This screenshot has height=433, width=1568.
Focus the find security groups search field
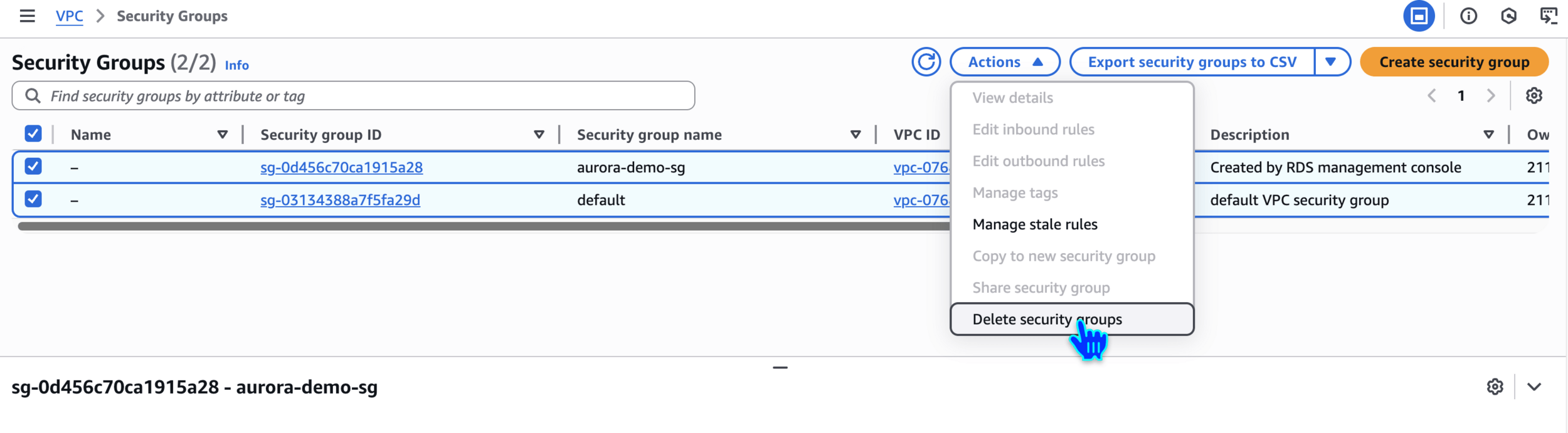tap(364, 96)
